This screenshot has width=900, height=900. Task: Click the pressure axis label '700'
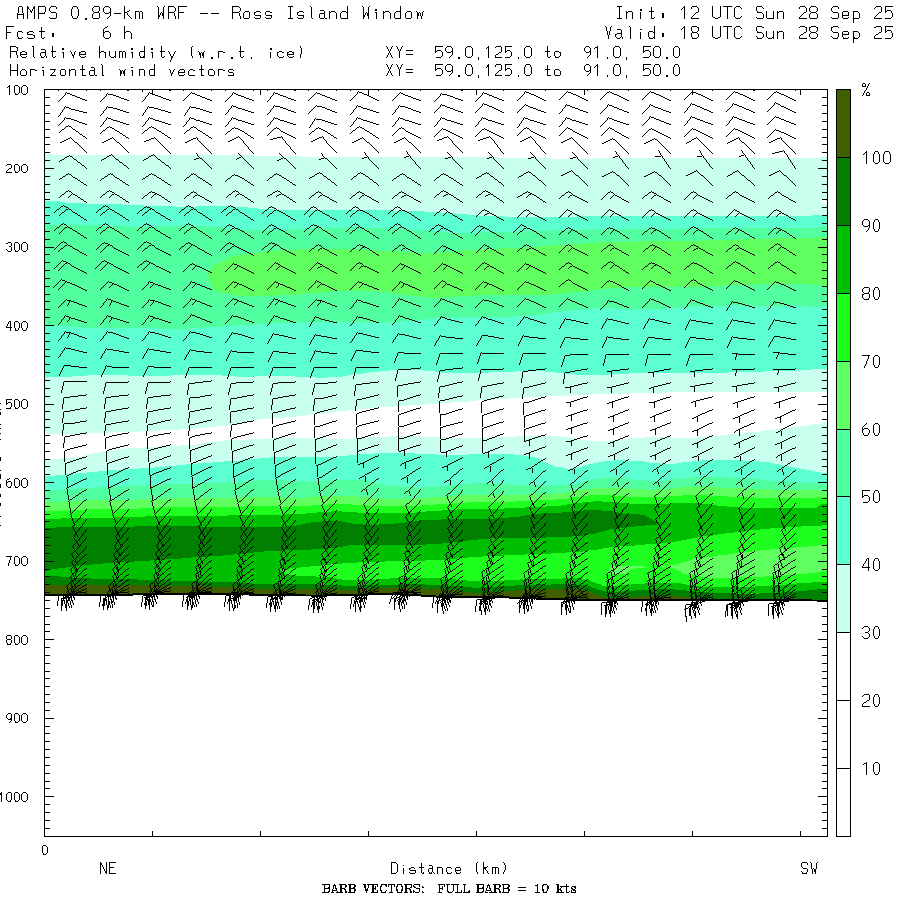coord(17,561)
